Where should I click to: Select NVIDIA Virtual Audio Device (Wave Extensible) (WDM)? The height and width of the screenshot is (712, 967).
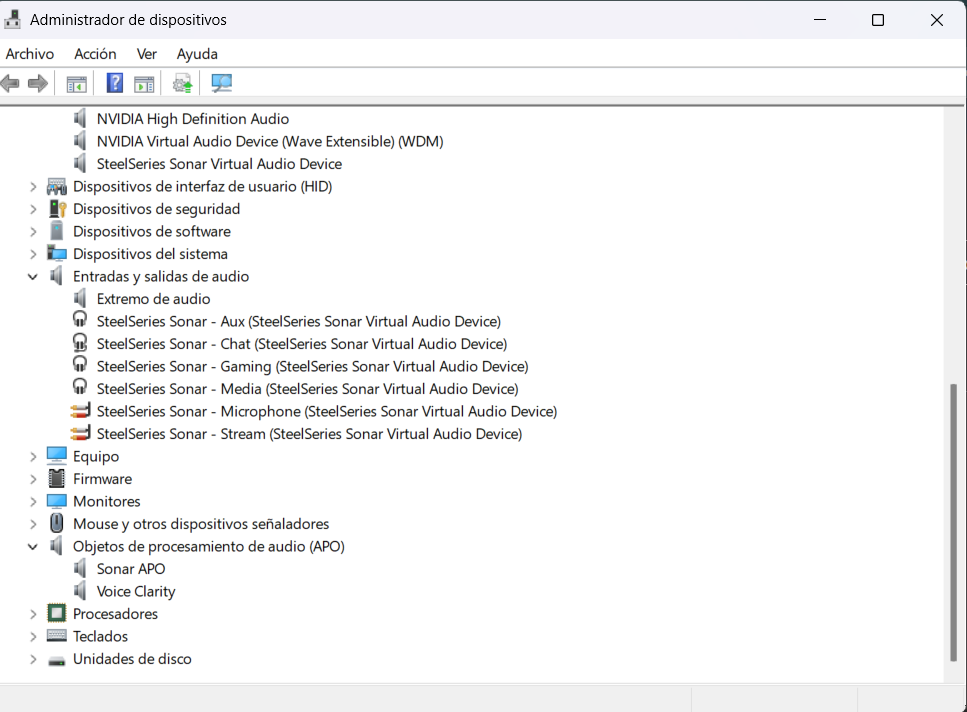coord(270,141)
